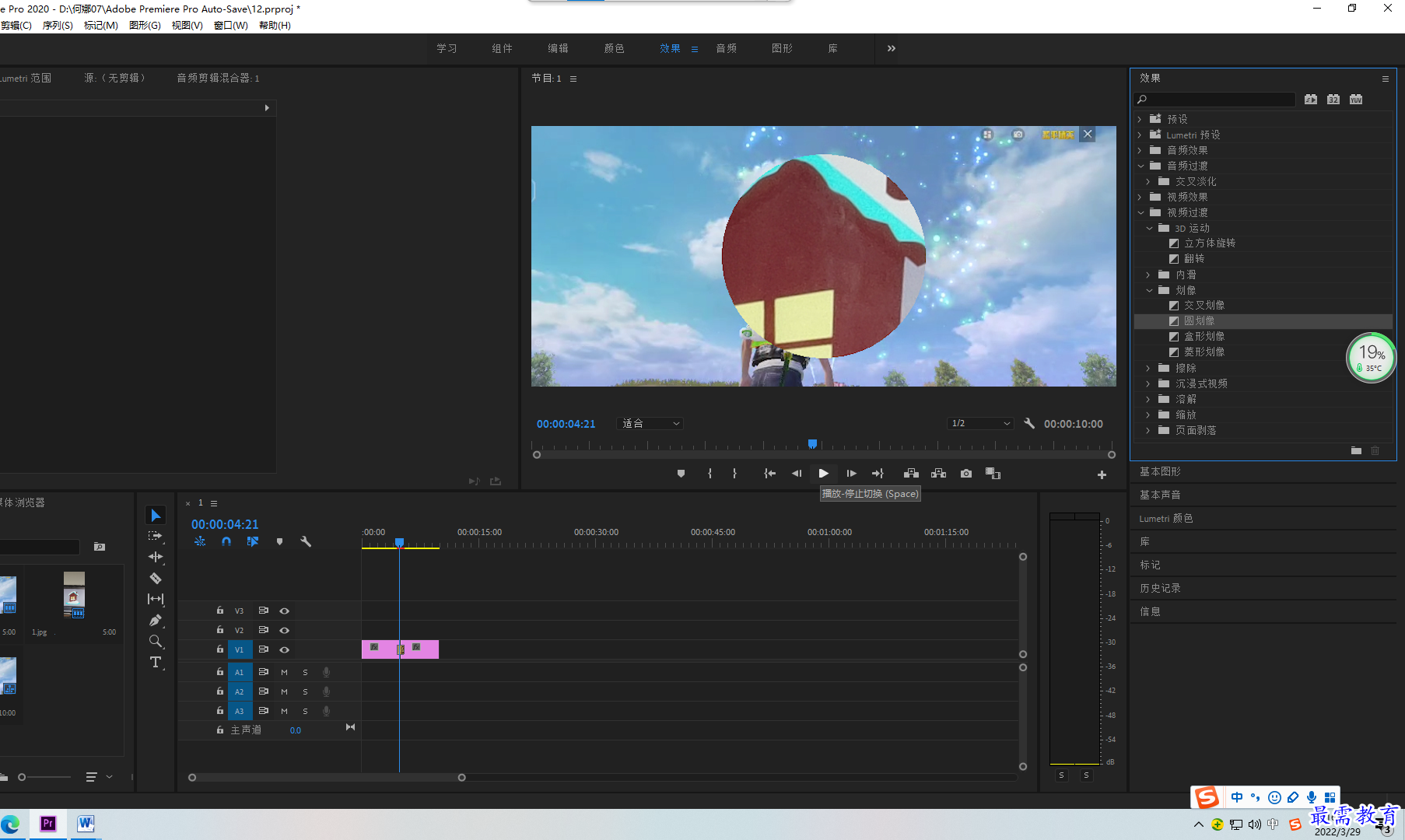
Task: Export frame with camera icon
Action: 965,474
